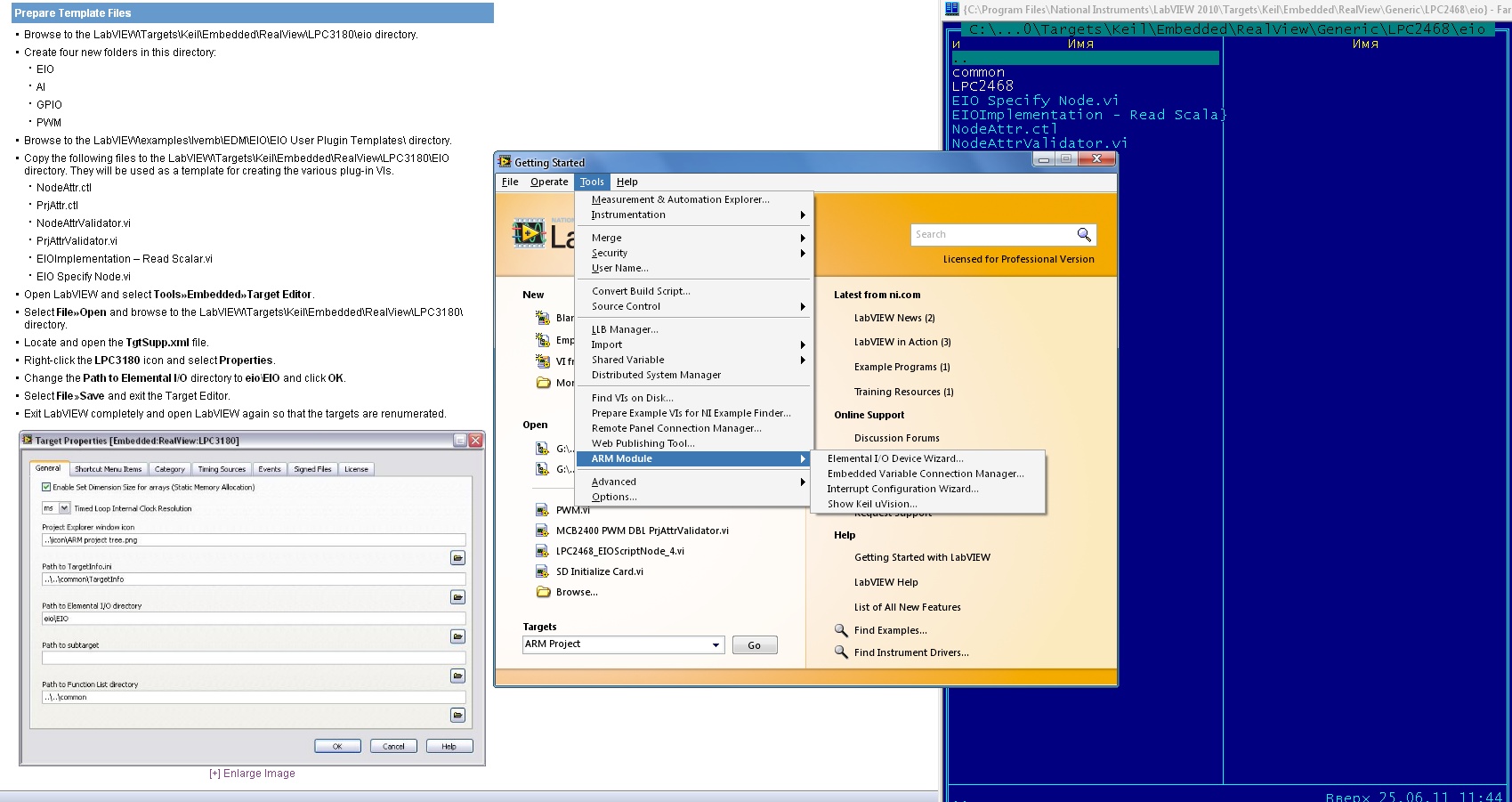Click VI icon next to LPC2468_EIOScriptNode_4.vi
This screenshot has height=802, width=1512.
(542, 551)
